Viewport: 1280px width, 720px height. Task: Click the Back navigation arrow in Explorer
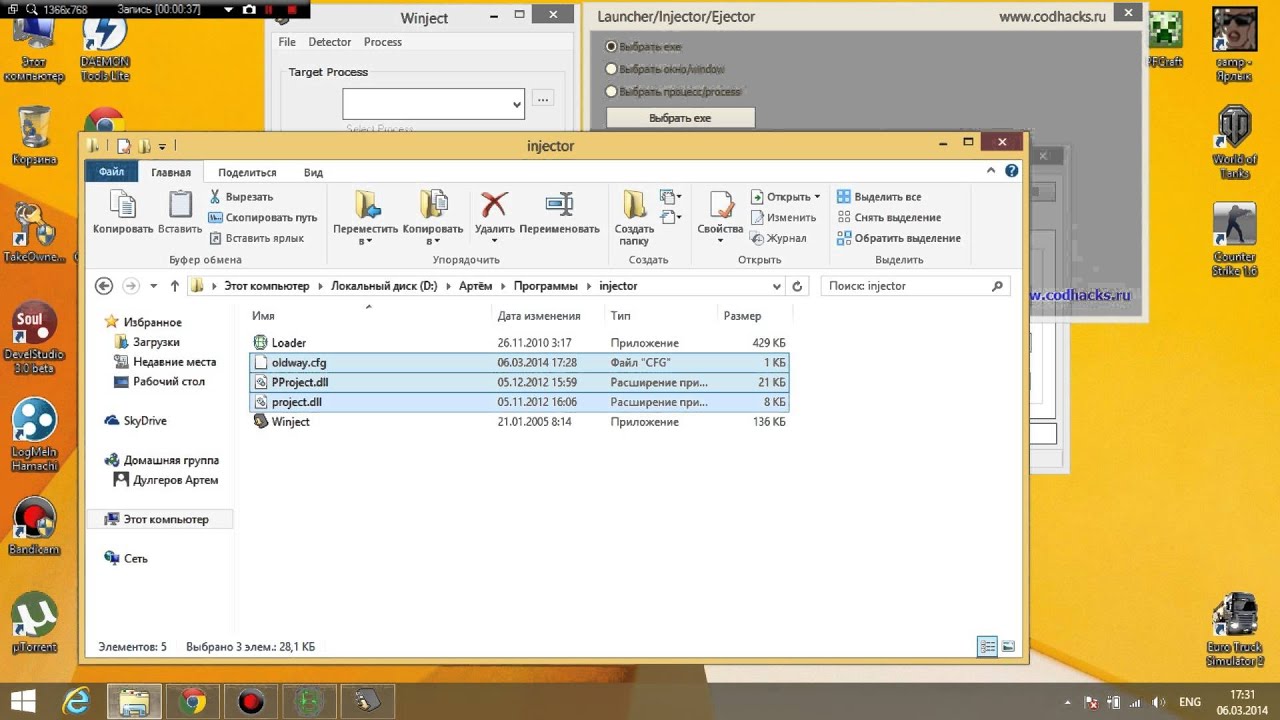(104, 286)
